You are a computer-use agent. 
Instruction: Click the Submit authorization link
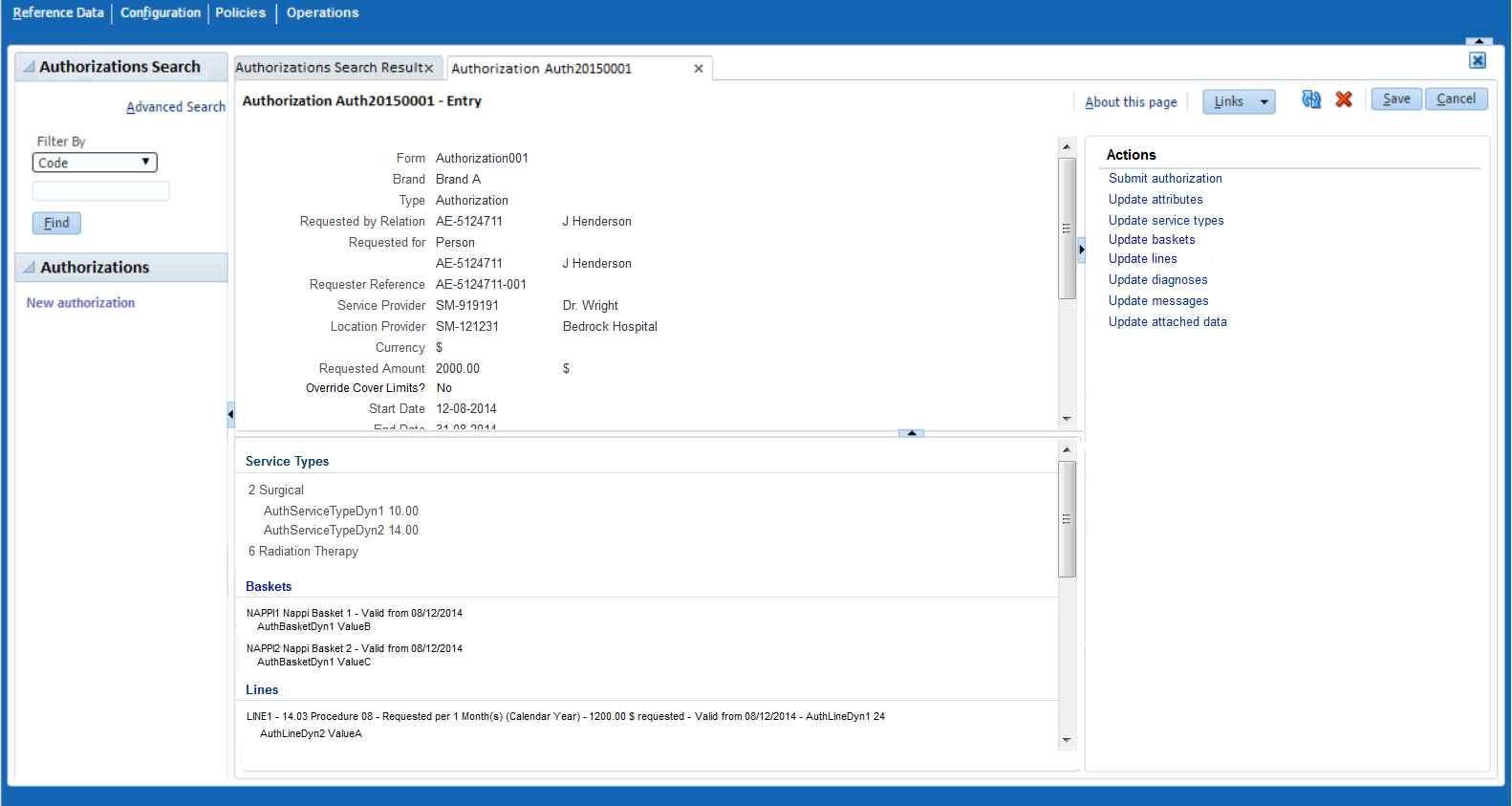click(x=1165, y=179)
